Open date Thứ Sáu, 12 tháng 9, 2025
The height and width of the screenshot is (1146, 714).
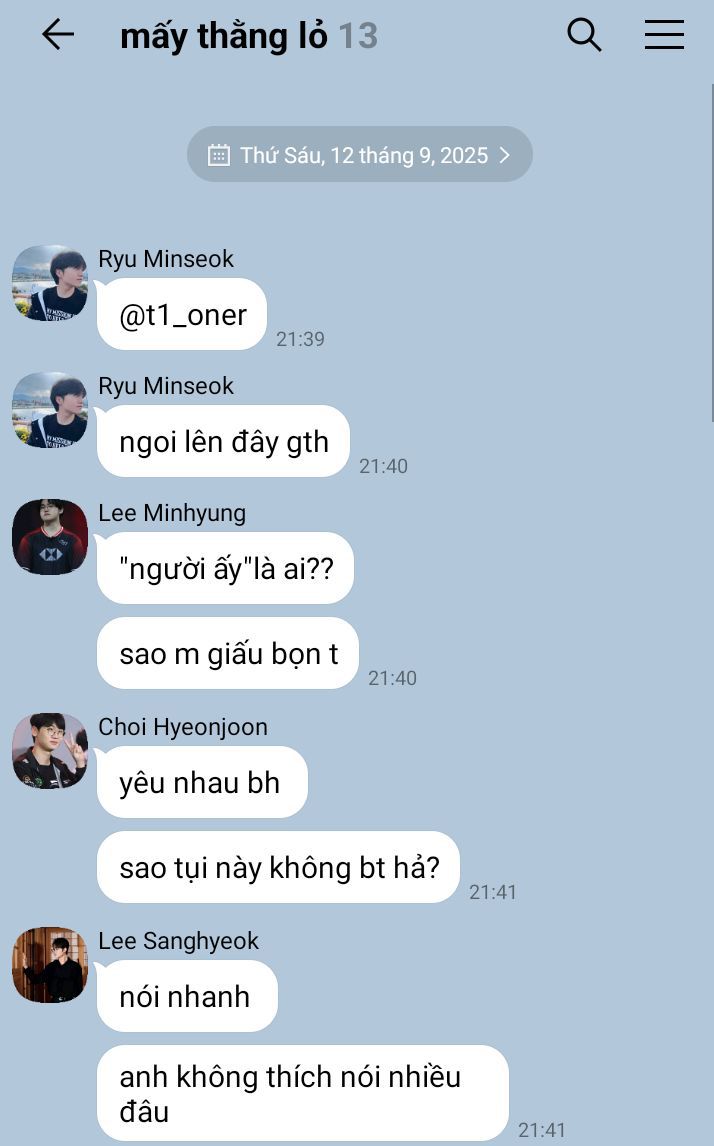tap(360, 154)
